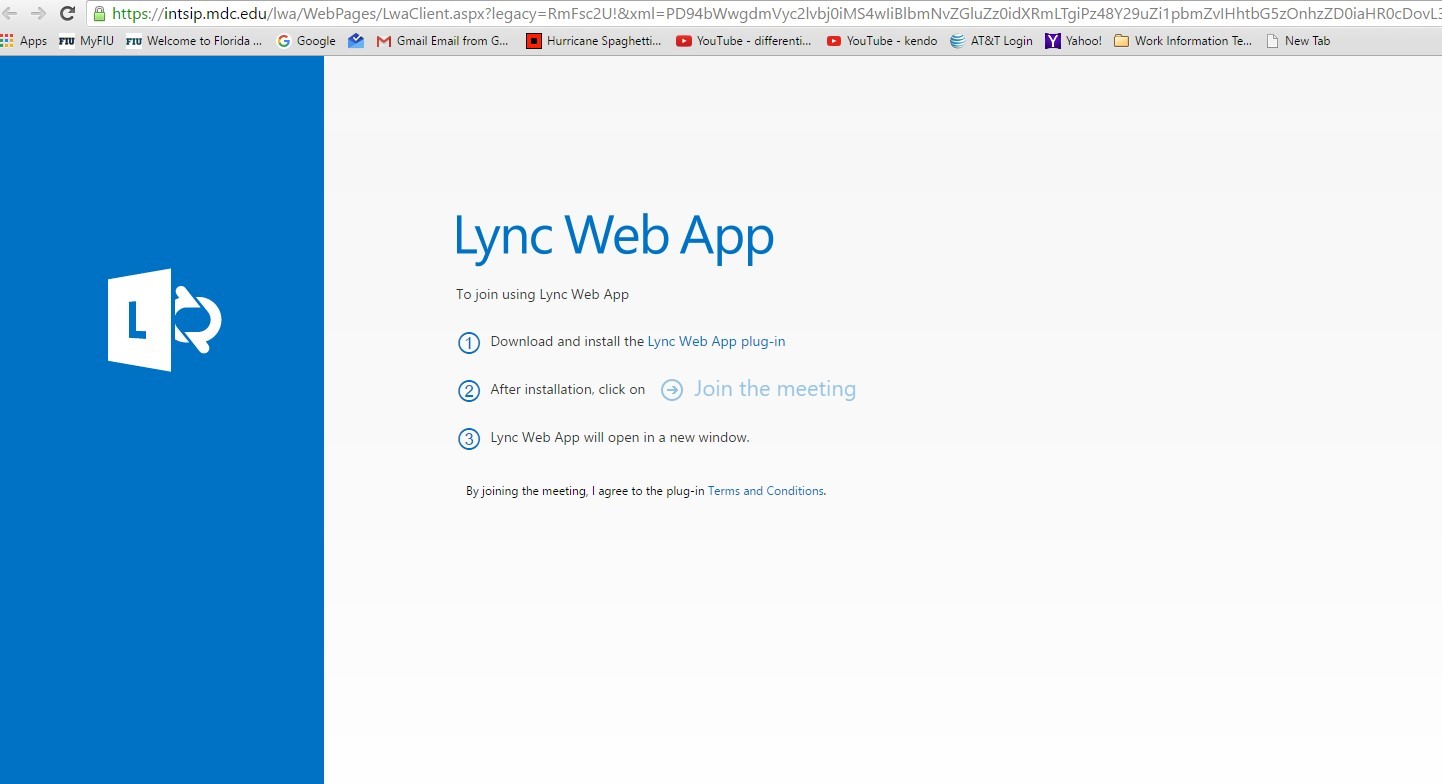Open the Hurricane Spaghetti bookmark
Viewport: 1442px width, 784px height.
594,41
